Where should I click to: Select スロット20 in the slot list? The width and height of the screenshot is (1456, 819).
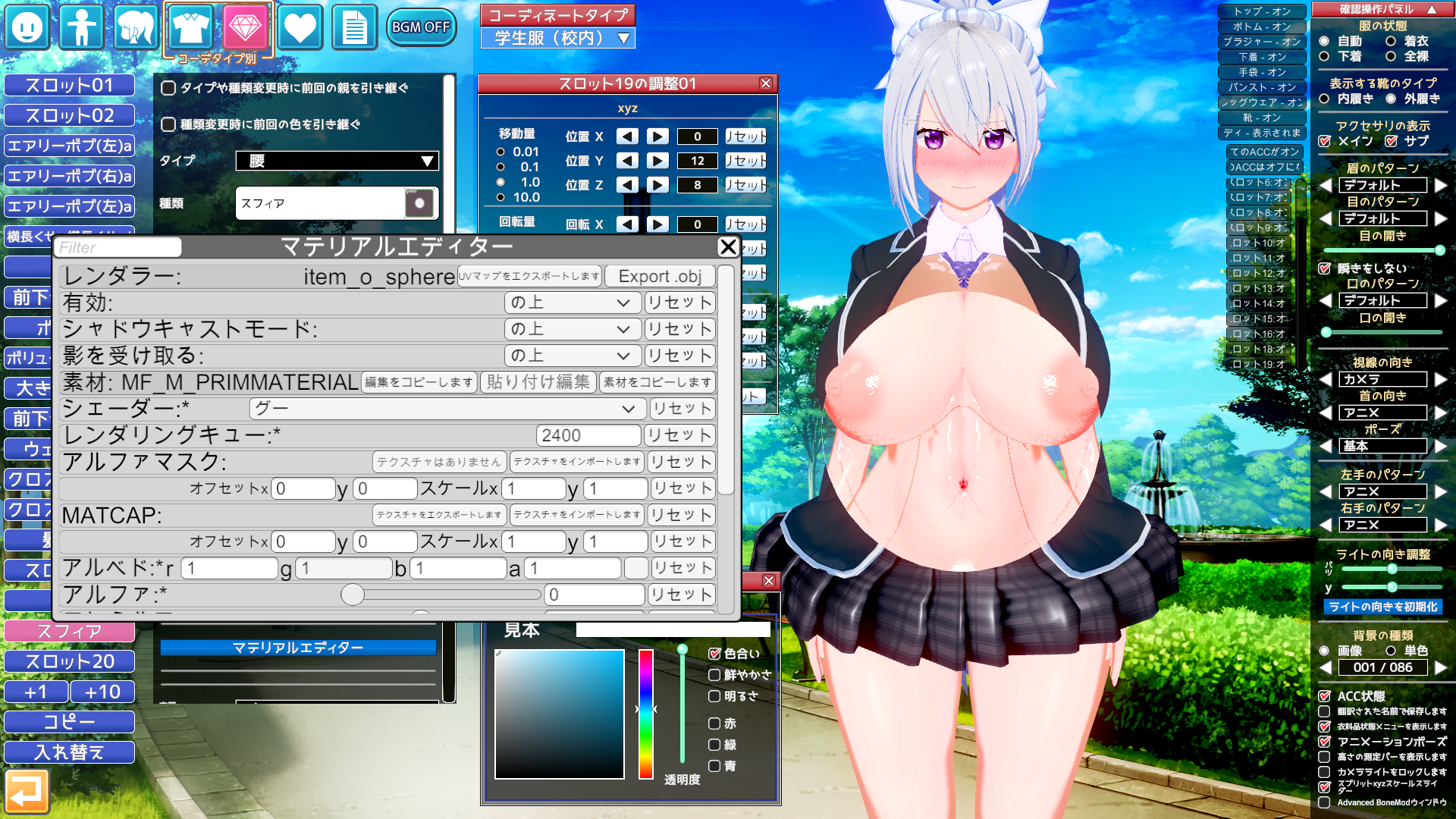tap(69, 661)
